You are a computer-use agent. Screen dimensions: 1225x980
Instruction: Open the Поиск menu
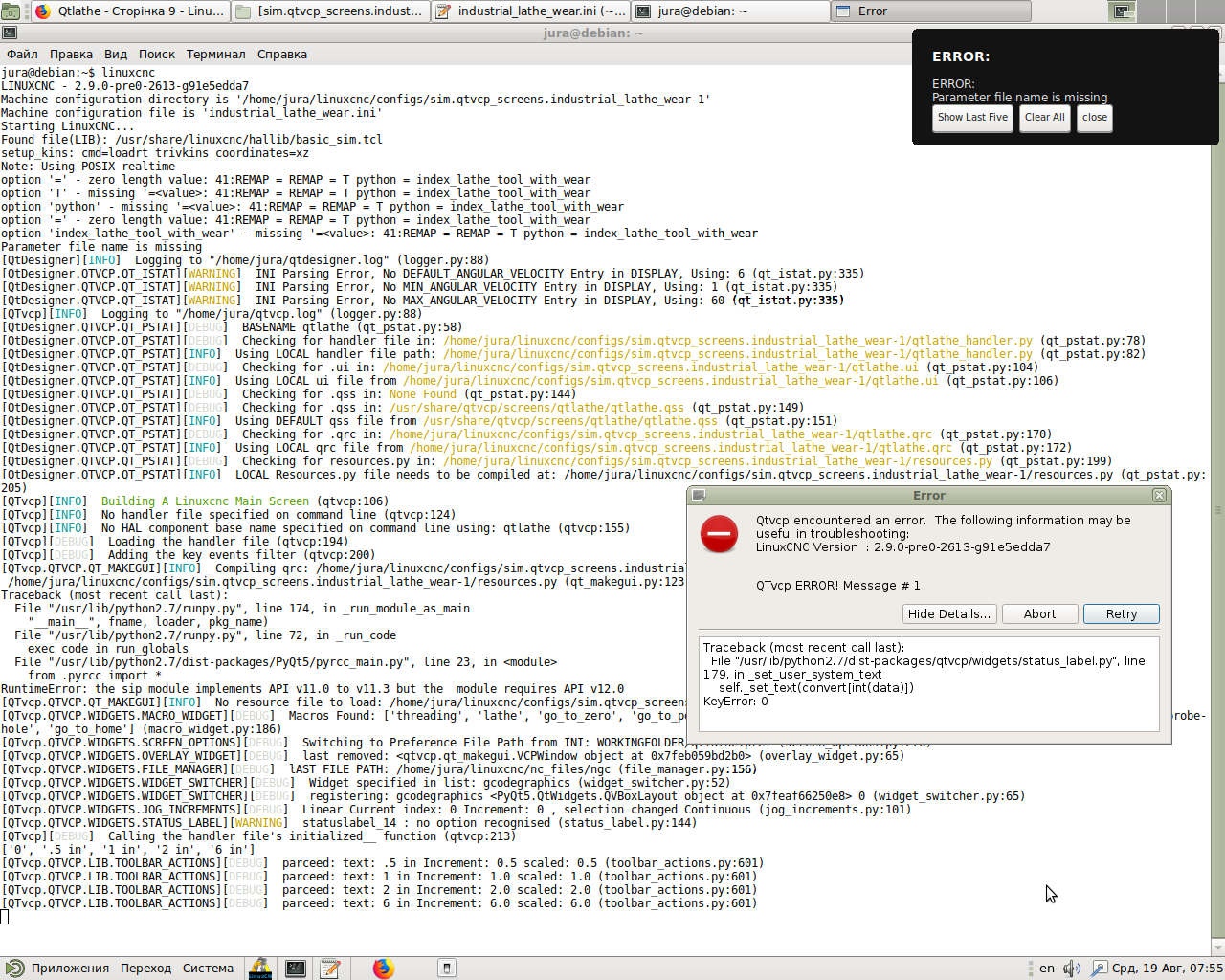pos(157,55)
